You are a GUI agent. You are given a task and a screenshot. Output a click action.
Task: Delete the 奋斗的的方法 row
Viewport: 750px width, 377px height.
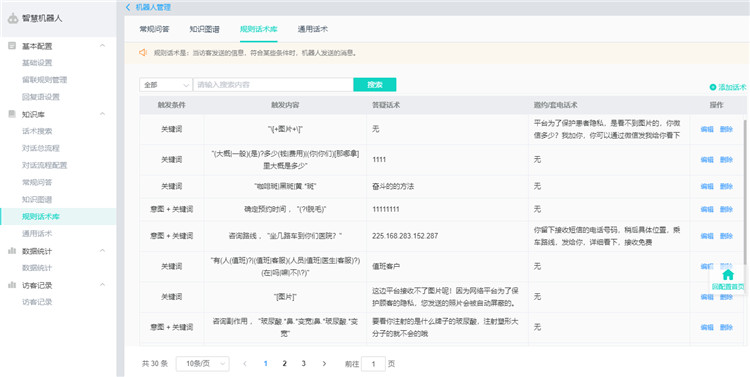[x=726, y=186]
